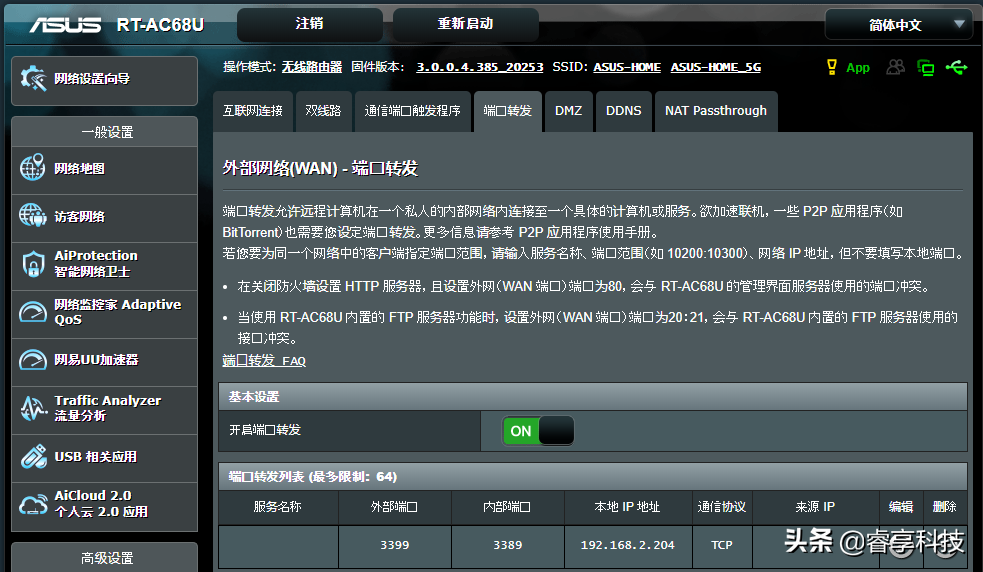The width and height of the screenshot is (983, 572).
Task: Click the ASUS-HOME_5G SSID link
Action: click(716, 67)
